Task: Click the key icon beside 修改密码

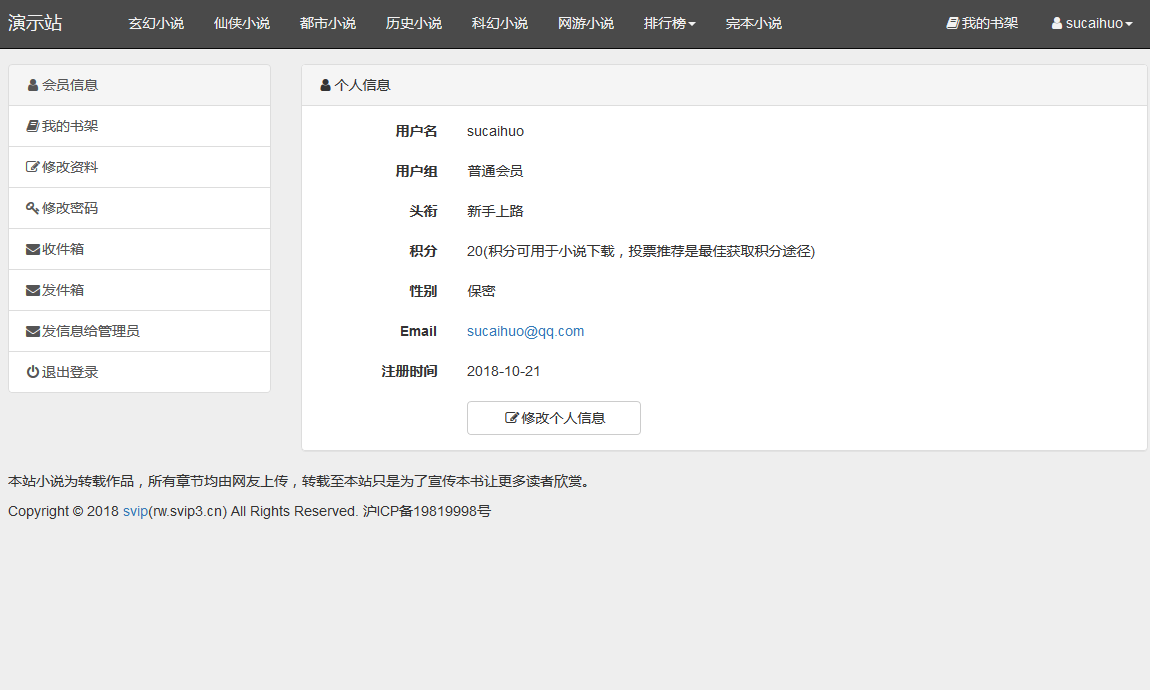Action: 33,209
